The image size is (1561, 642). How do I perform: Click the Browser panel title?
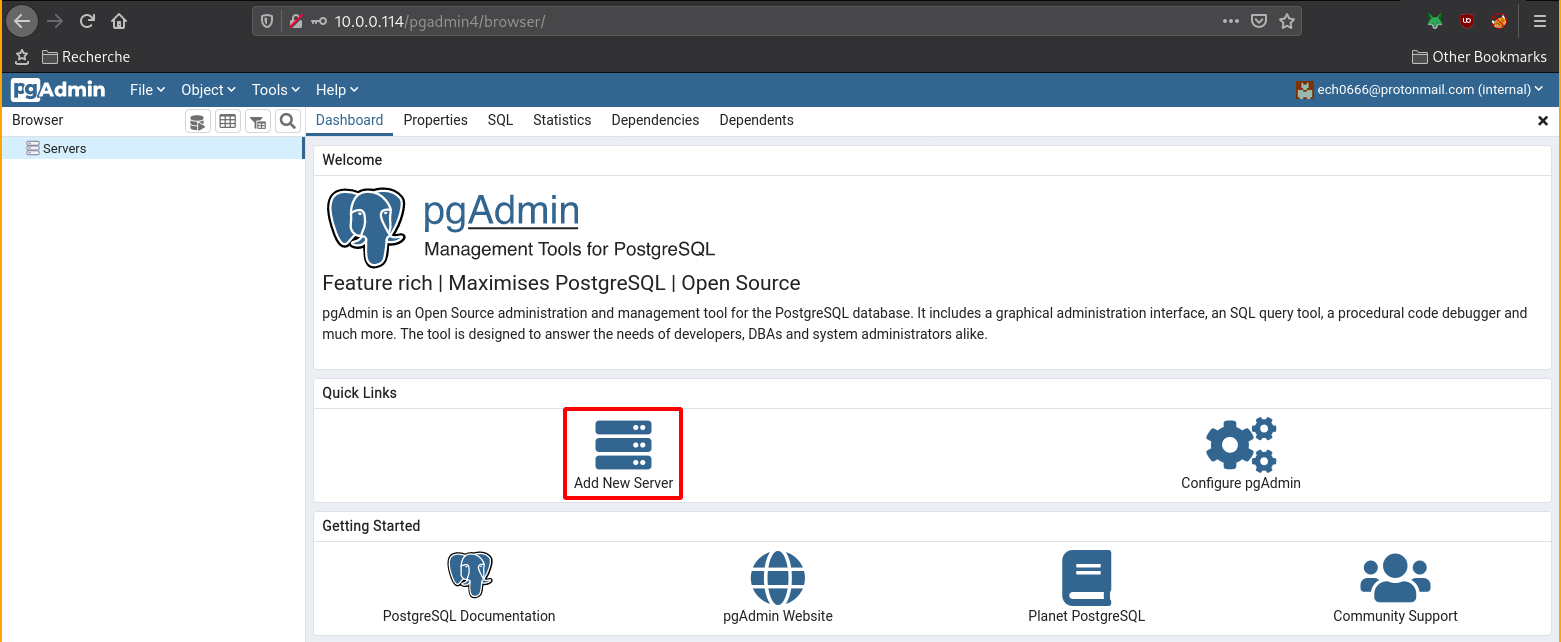pos(38,120)
